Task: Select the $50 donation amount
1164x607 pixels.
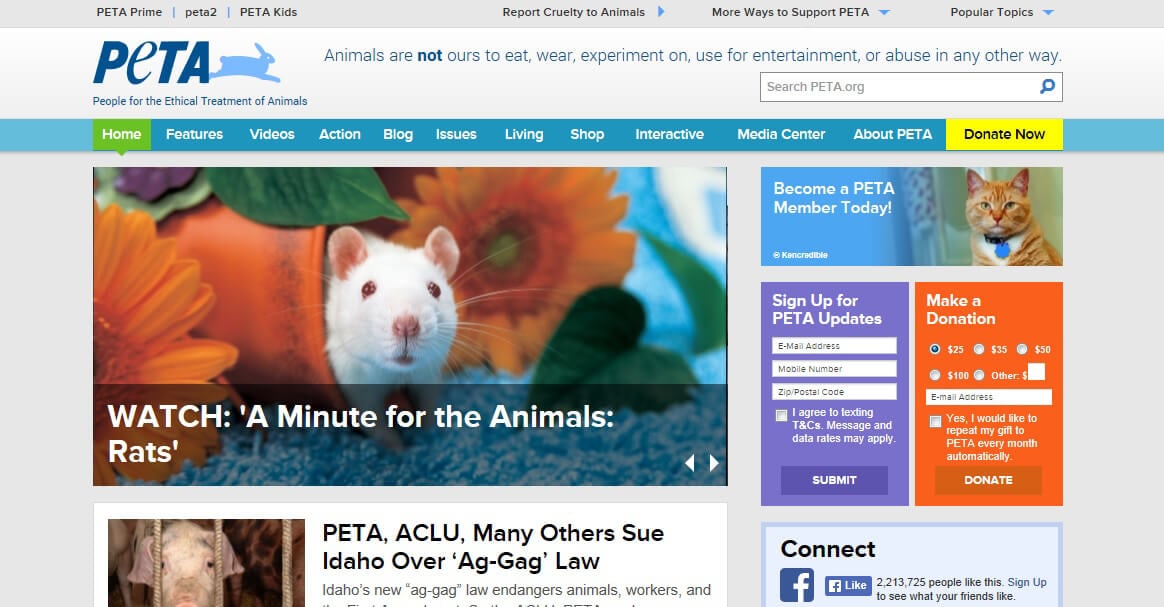Action: [x=1022, y=349]
